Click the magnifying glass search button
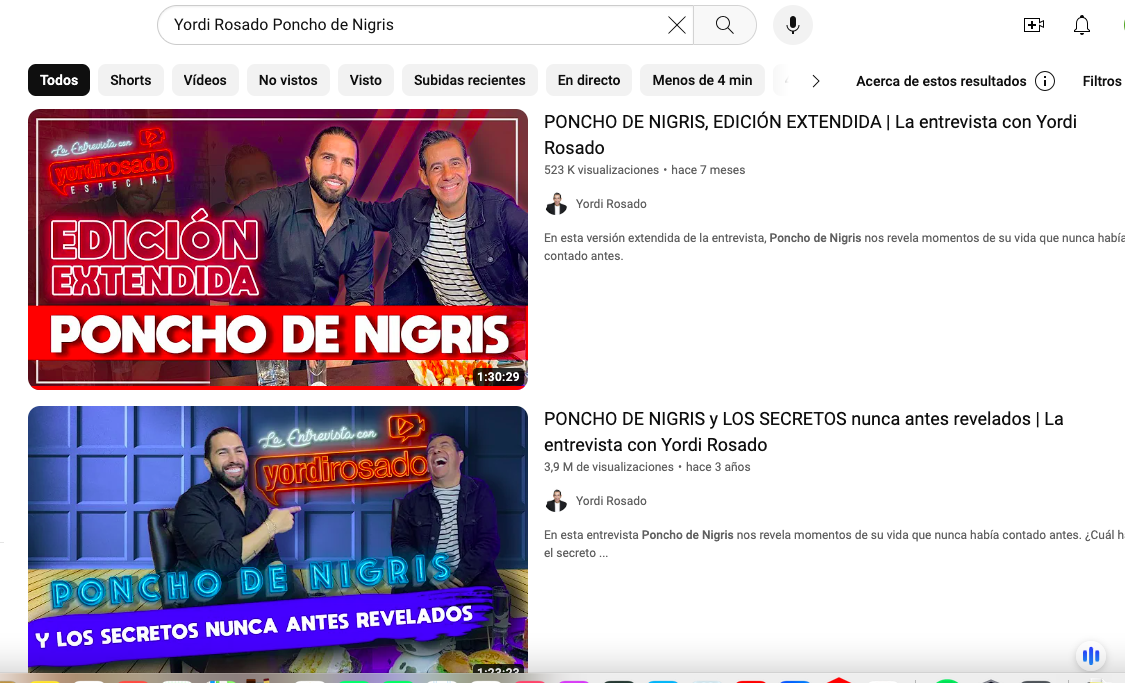 coord(725,25)
